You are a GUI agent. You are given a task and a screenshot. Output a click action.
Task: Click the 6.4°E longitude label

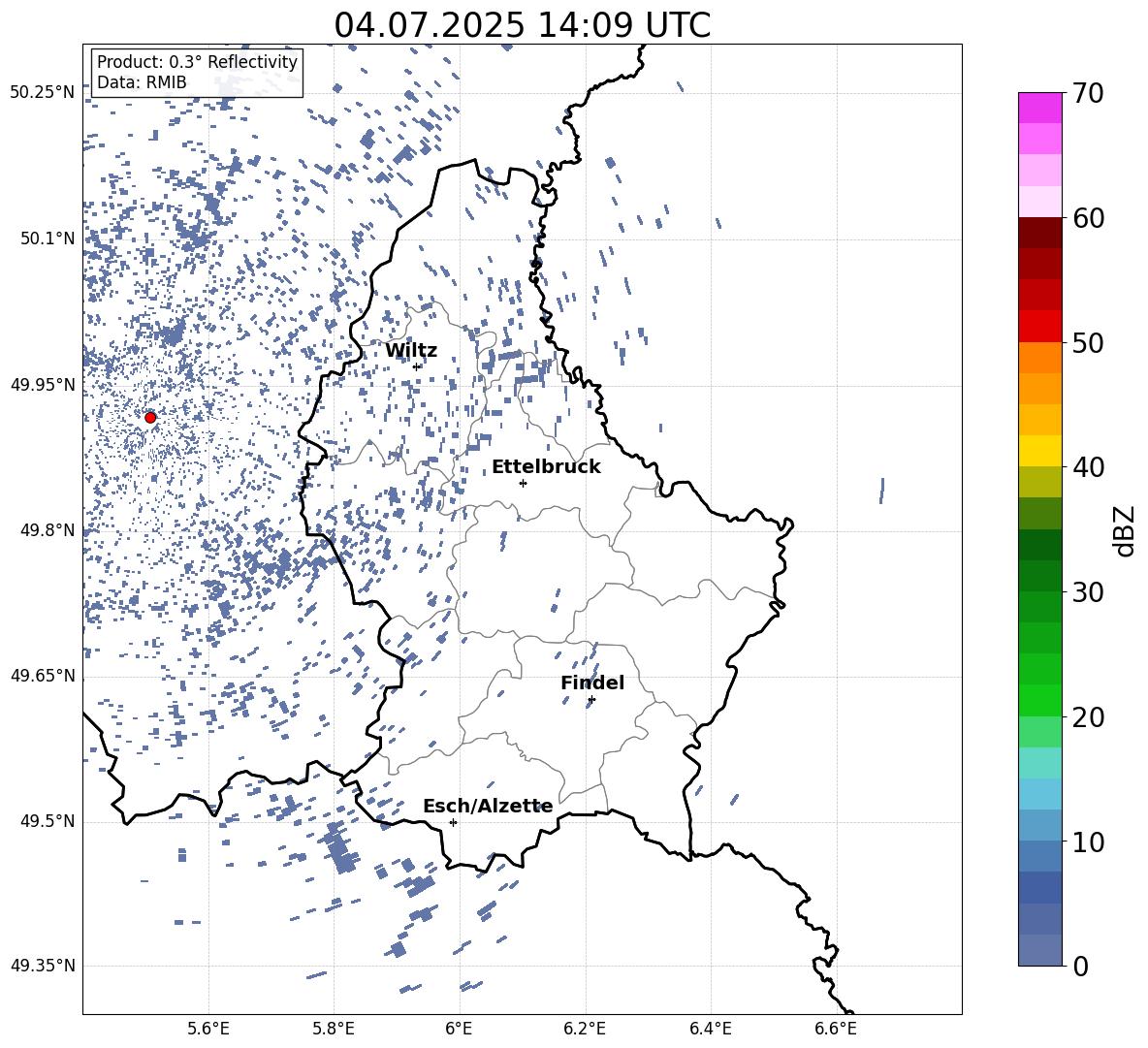[x=711, y=1029]
